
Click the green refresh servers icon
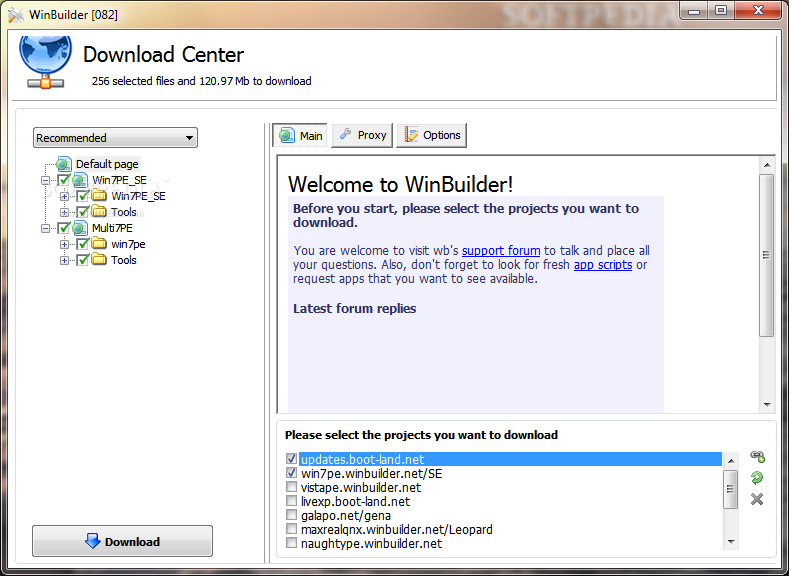pos(757,478)
